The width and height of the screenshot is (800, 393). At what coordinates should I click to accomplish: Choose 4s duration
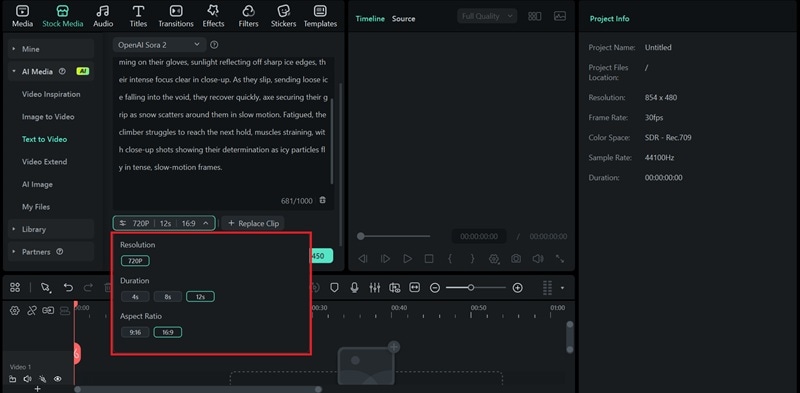pyautogui.click(x=135, y=297)
